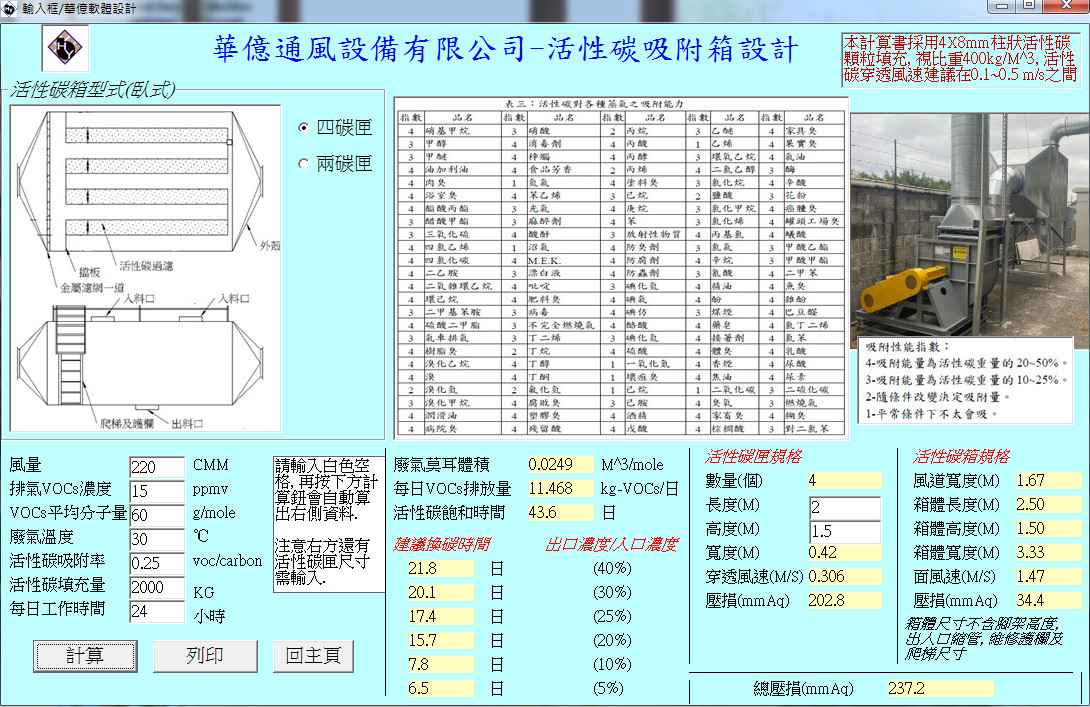
Task: Focus the VOCs平均分子量 input field
Action: [x=156, y=514]
